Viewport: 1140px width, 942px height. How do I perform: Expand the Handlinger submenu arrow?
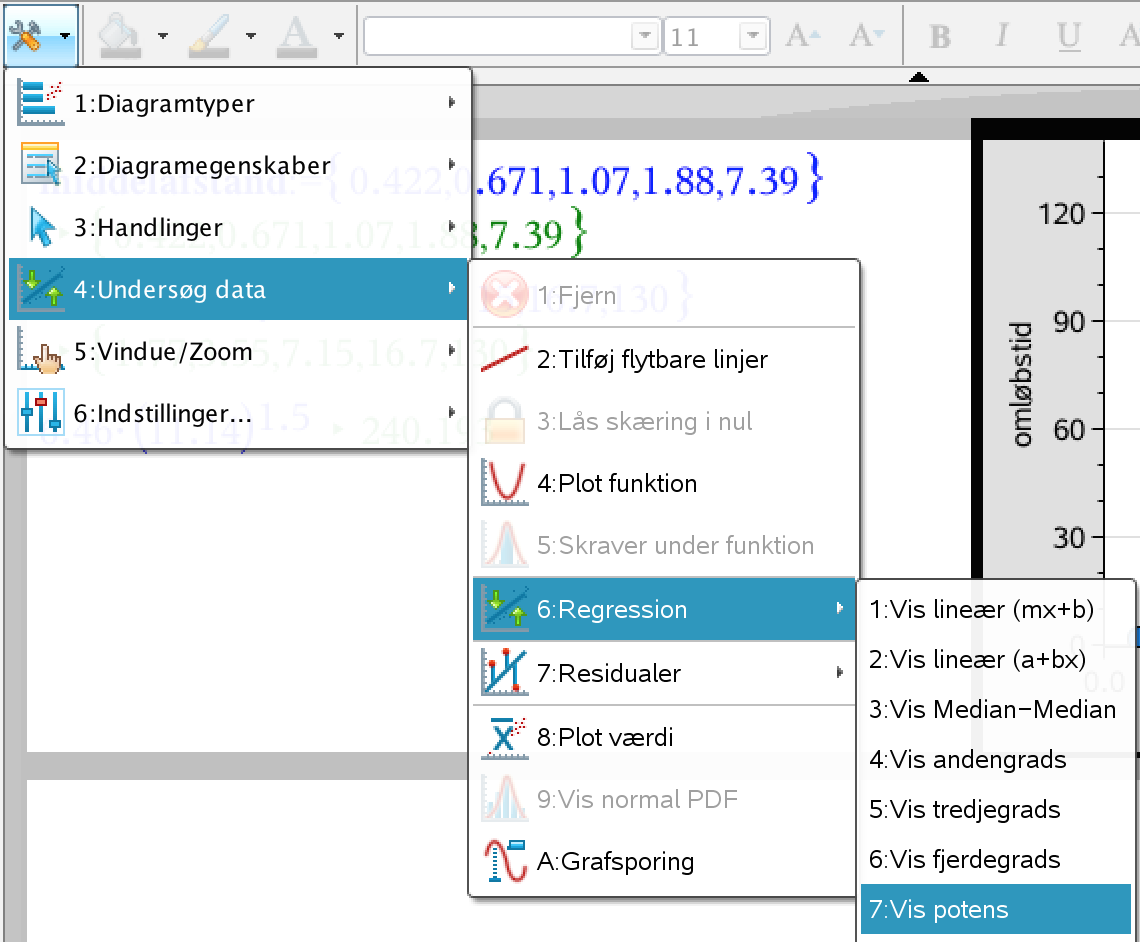tap(451, 226)
